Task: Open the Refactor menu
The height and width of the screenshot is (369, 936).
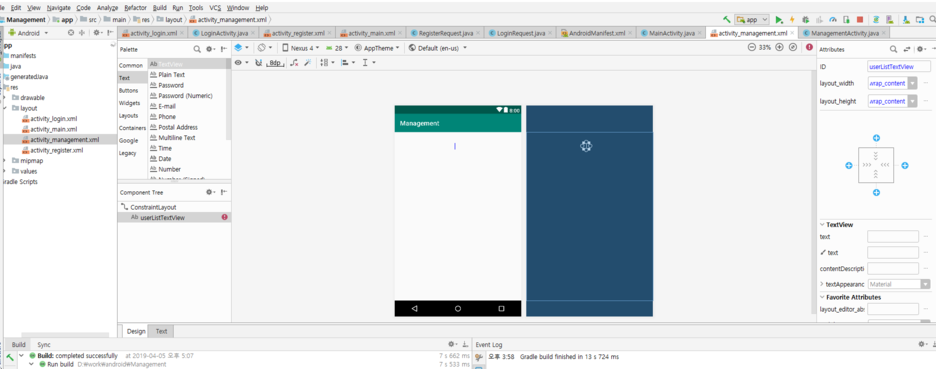Action: pyautogui.click(x=135, y=8)
